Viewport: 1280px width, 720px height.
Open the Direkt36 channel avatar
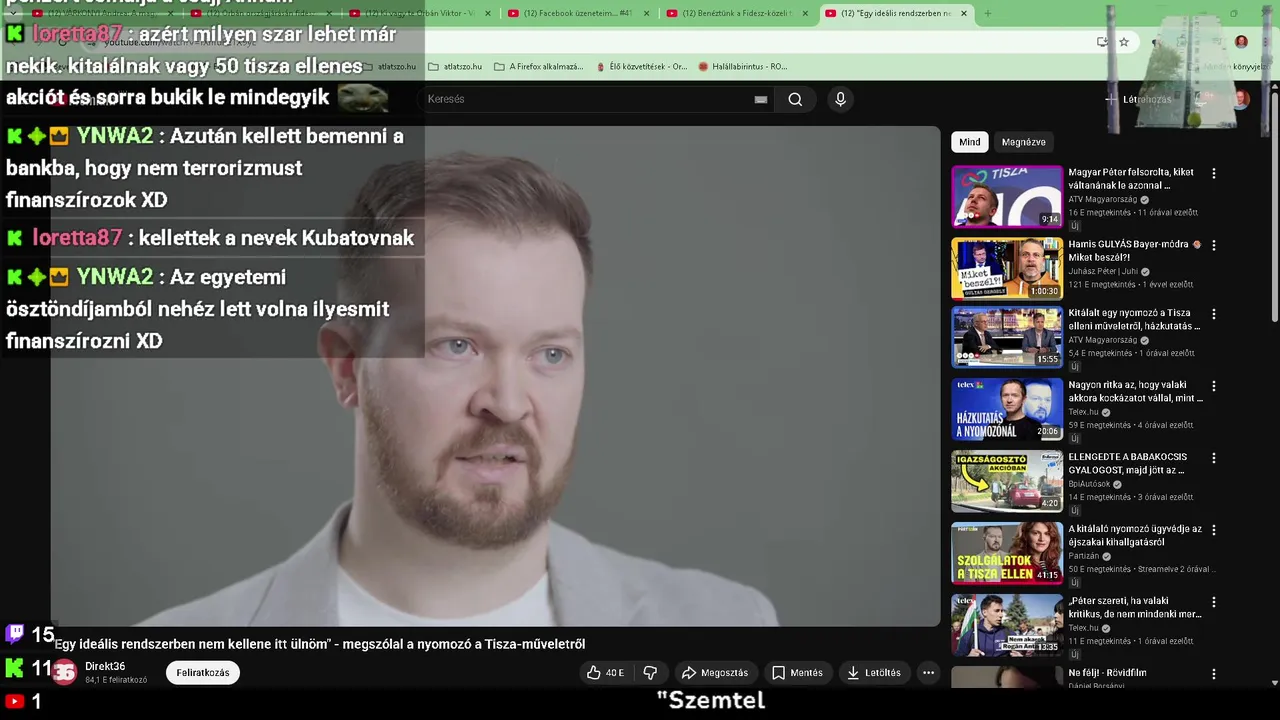pyautogui.click(x=64, y=673)
